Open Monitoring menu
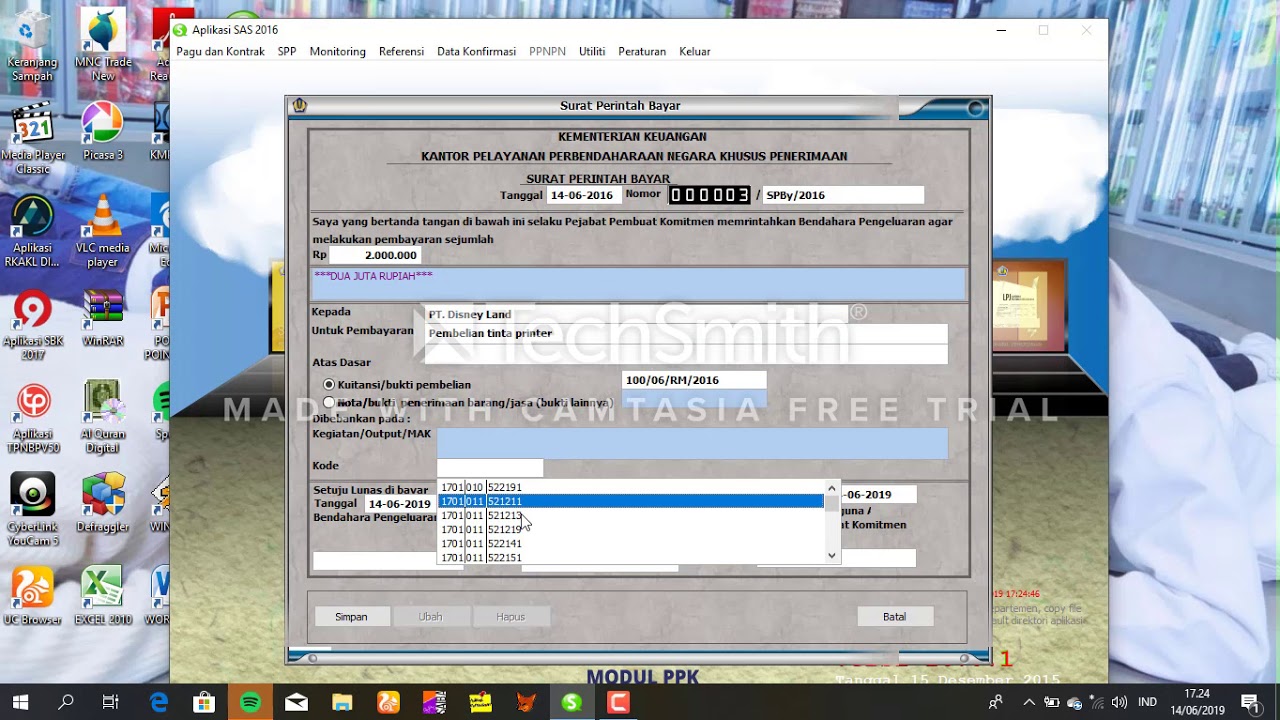This screenshot has width=1280, height=720. (337, 52)
